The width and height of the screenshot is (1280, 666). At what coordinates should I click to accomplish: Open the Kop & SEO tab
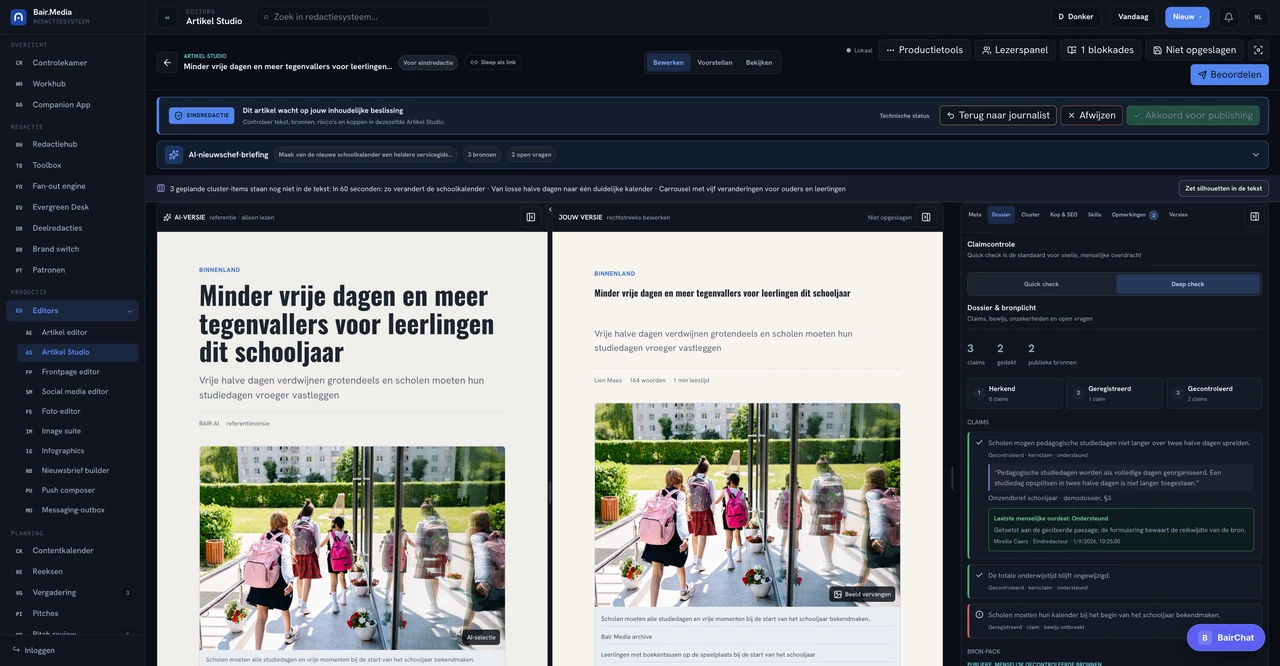click(x=1064, y=215)
